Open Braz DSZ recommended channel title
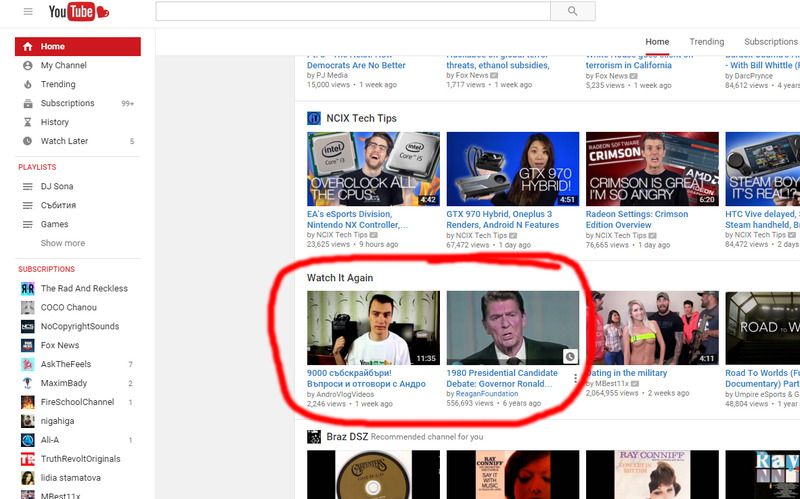Image resolution: width=800 pixels, height=499 pixels. [x=347, y=437]
